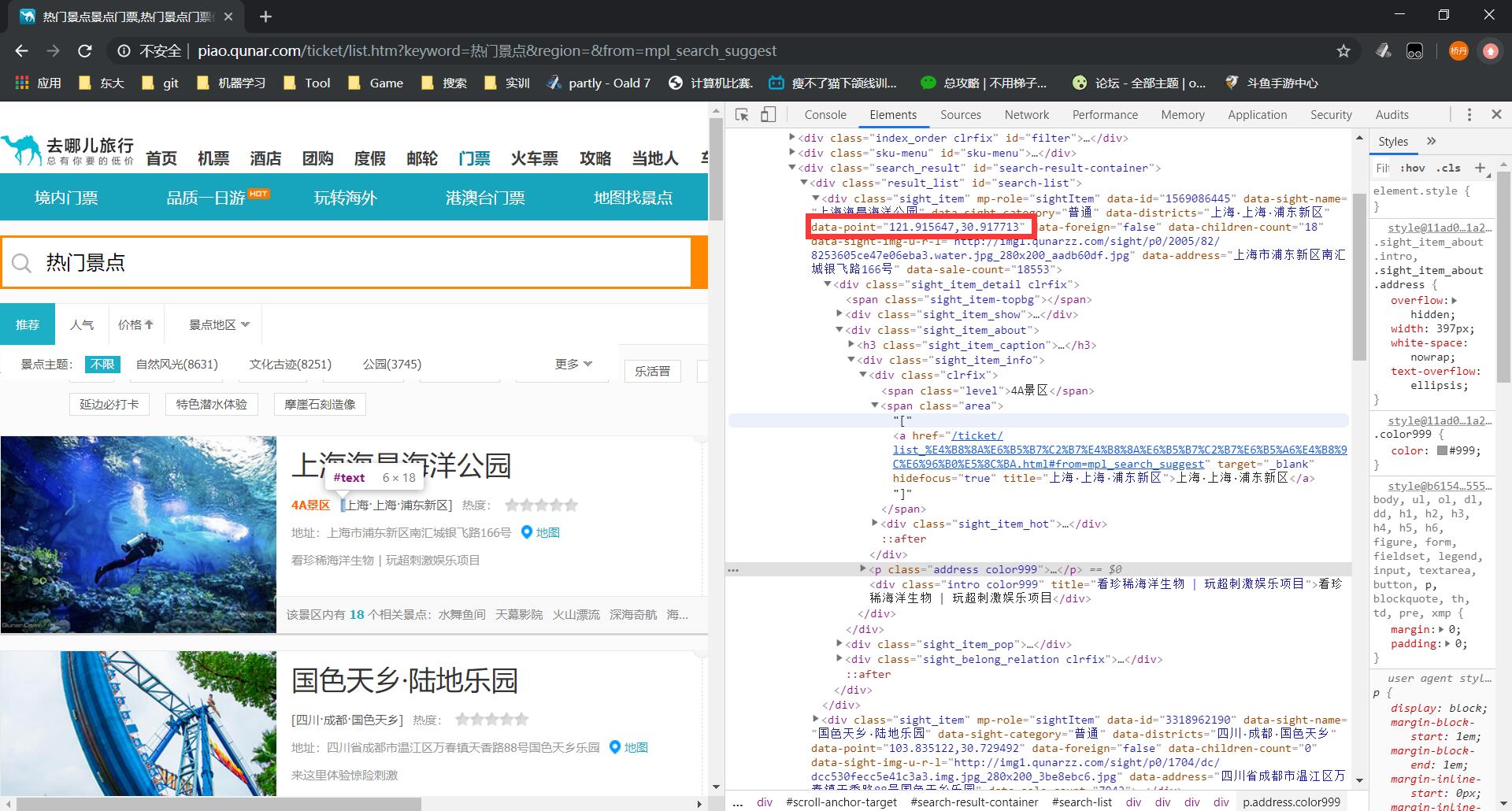Click the Filter field in the Styles pane
This screenshot has width=1512, height=811.
pyautogui.click(x=1383, y=168)
